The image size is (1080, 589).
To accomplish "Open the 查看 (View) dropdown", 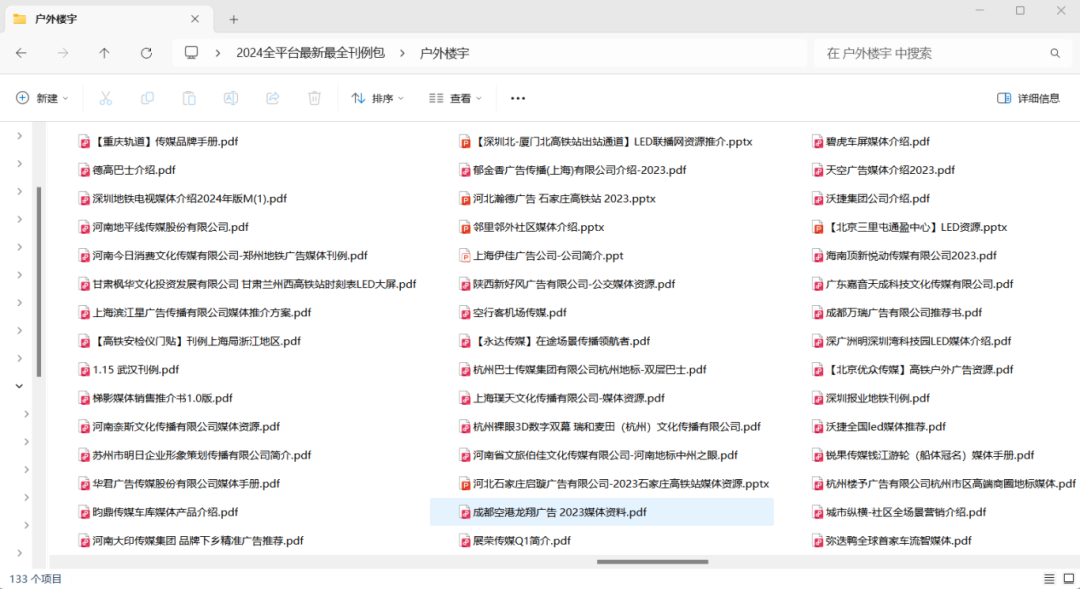I will click(455, 99).
